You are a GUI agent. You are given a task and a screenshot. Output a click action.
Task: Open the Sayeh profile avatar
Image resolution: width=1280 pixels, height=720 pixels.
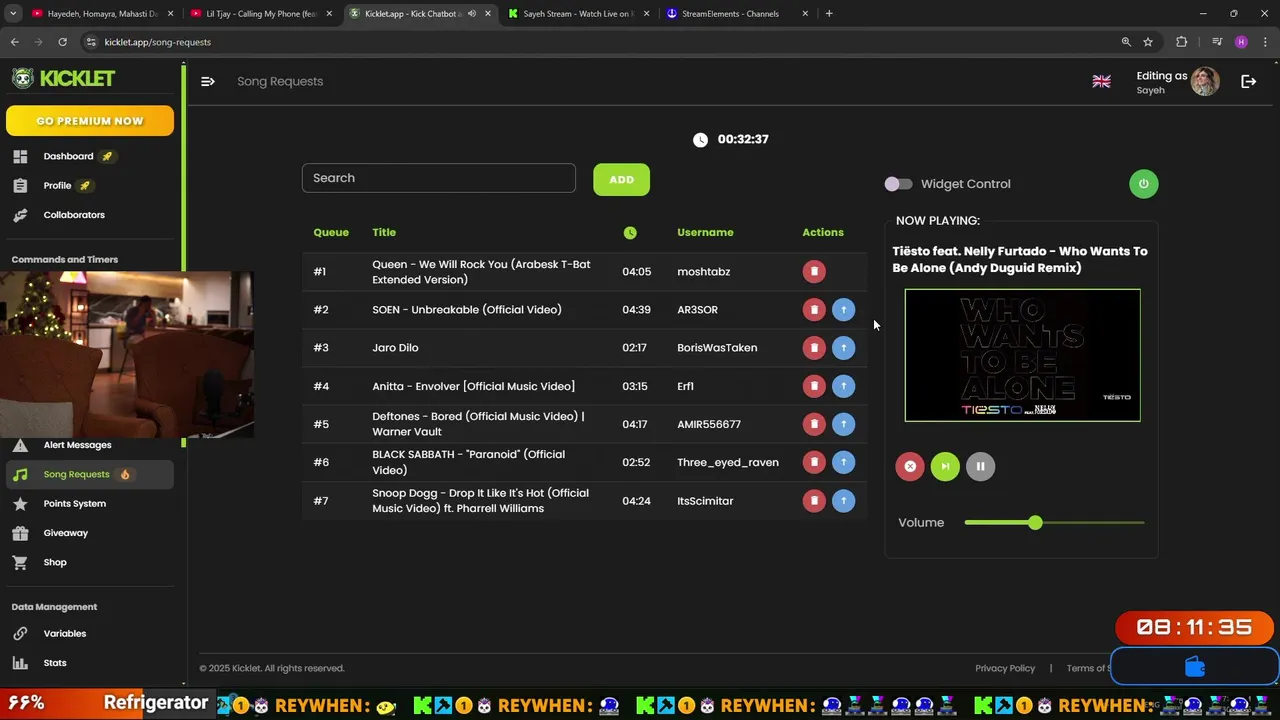pos(1205,81)
